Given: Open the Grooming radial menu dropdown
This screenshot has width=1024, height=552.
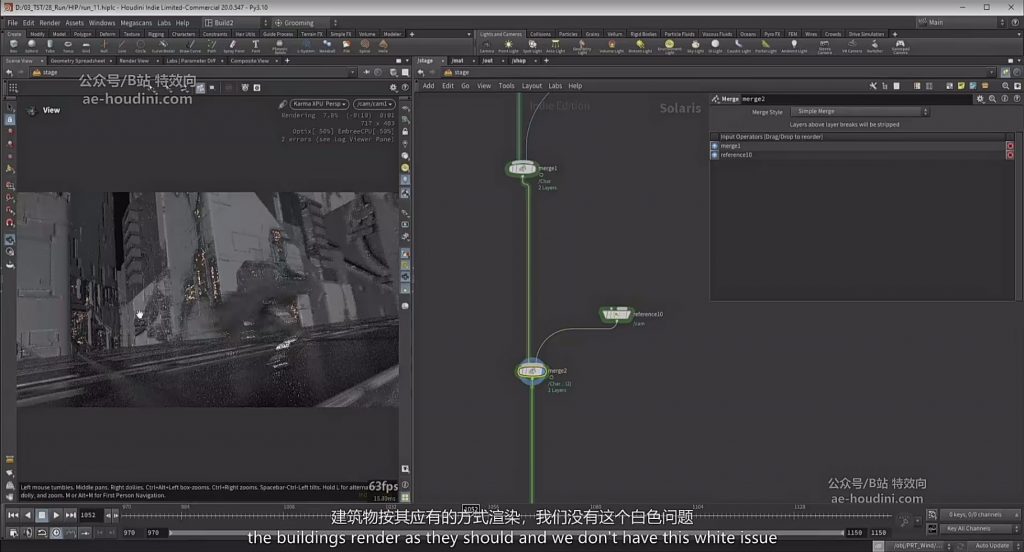Looking at the screenshot, I should tap(305, 23).
